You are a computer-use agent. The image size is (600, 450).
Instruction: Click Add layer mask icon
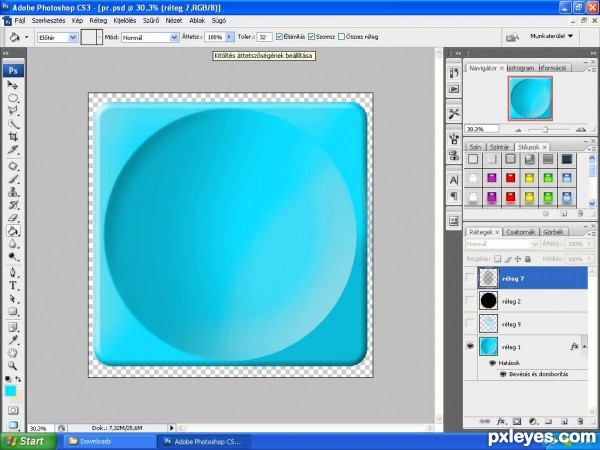pyautogui.click(x=517, y=421)
